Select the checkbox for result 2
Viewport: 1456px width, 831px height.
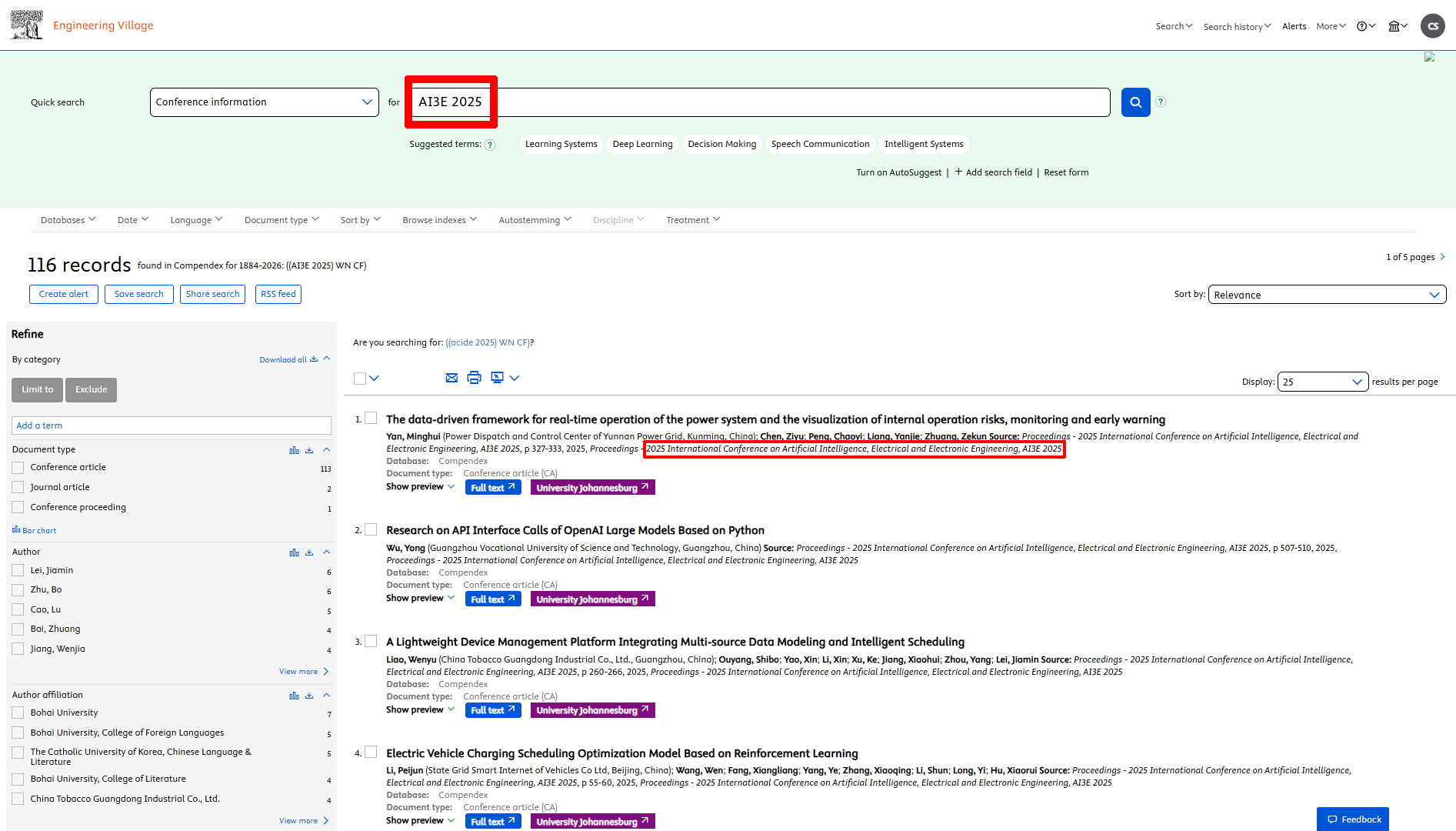coord(371,529)
